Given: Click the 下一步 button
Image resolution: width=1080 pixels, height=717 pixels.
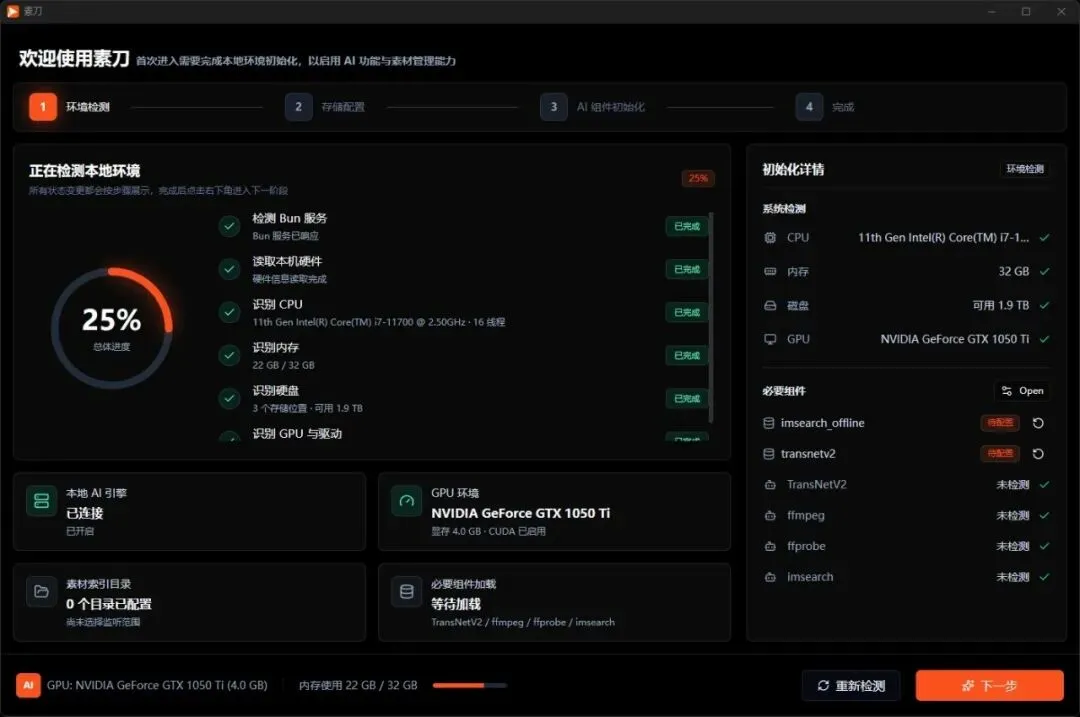Looking at the screenshot, I should (x=989, y=685).
